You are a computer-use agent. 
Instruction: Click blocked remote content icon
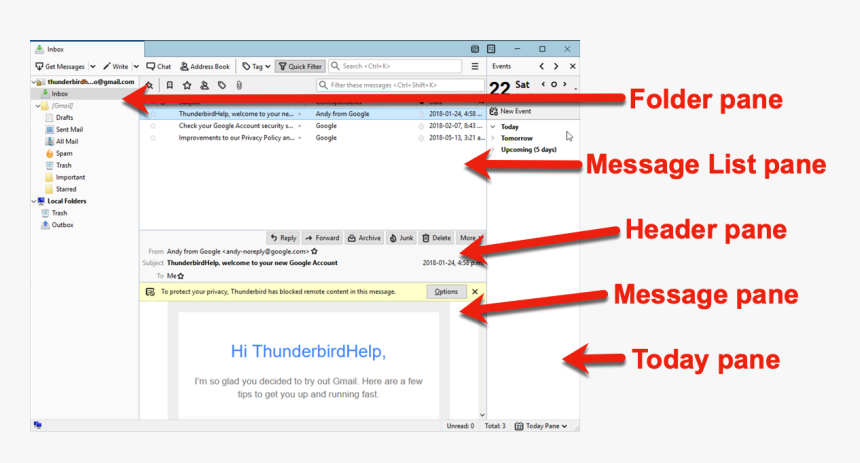point(150,292)
